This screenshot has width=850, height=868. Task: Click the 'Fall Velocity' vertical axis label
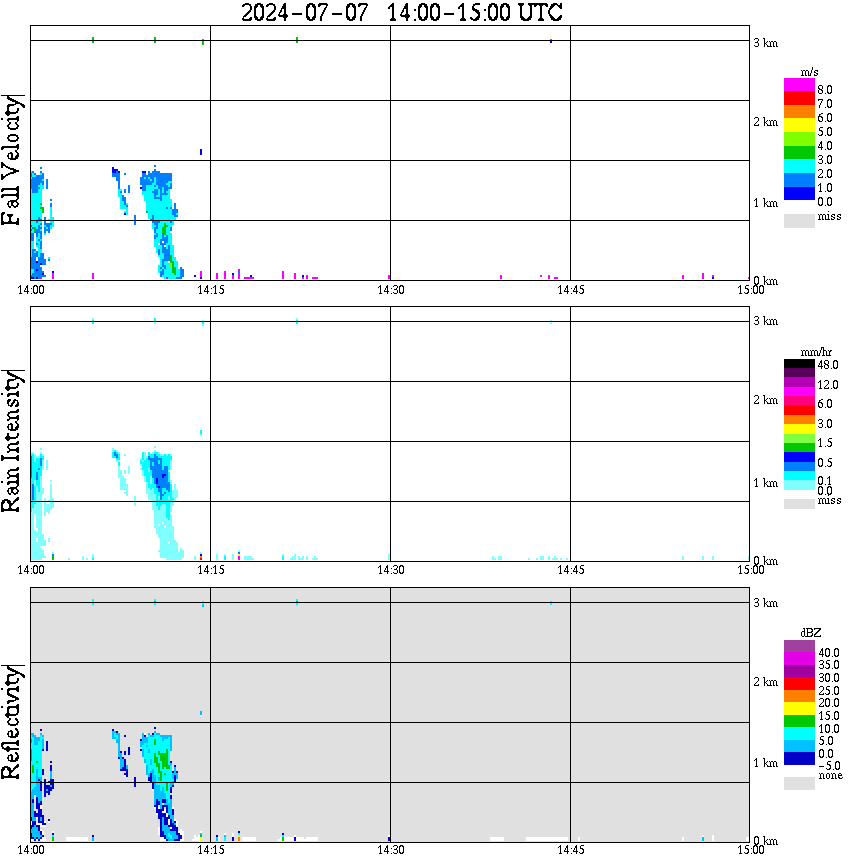(12, 160)
